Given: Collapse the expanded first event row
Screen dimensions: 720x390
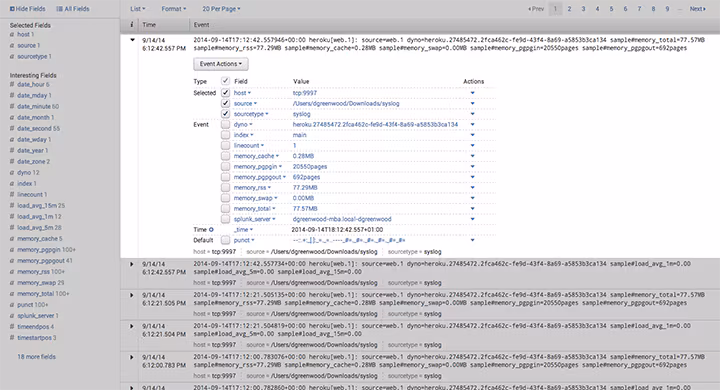Looking at the screenshot, I should (132, 40).
